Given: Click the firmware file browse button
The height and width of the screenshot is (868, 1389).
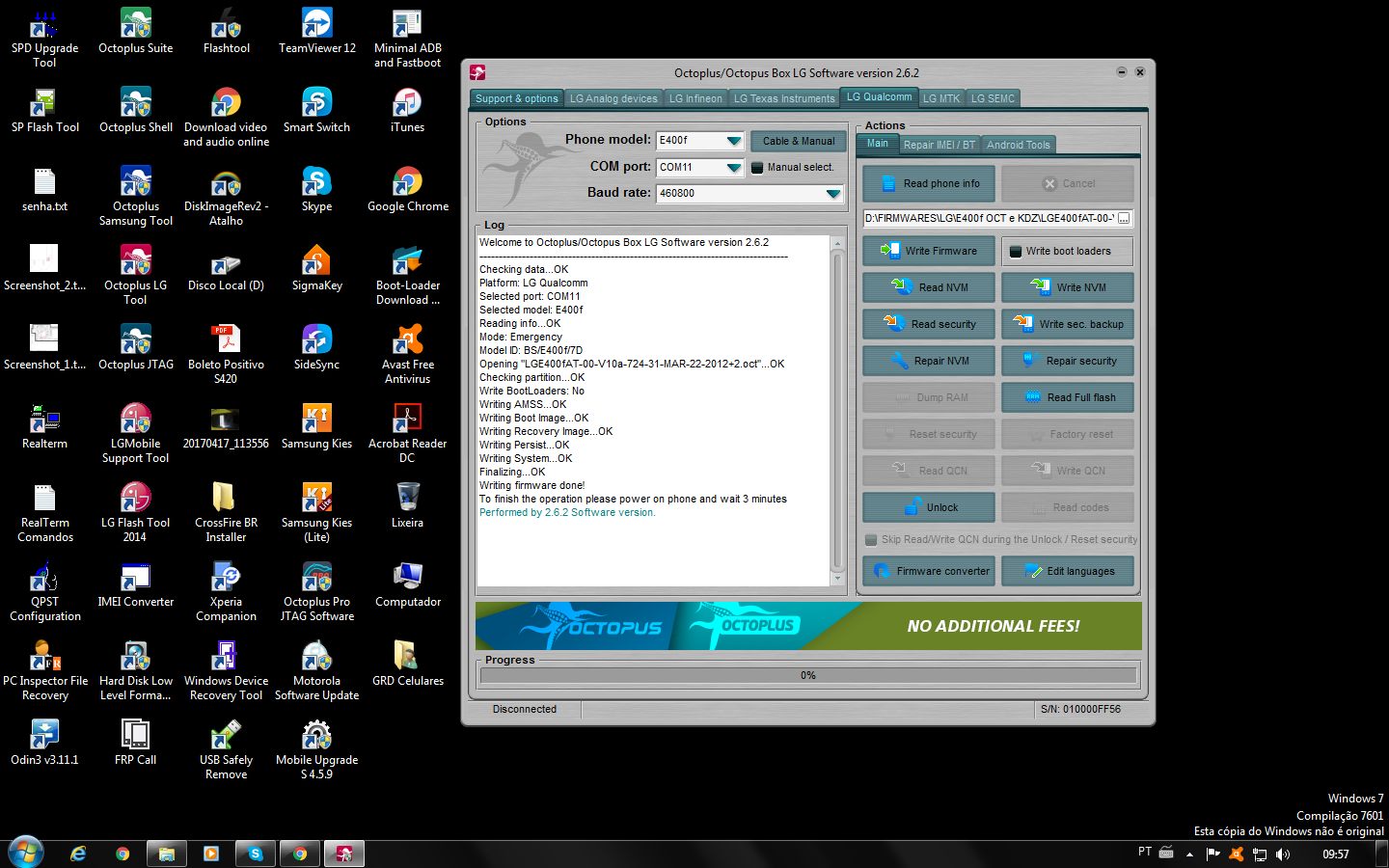Looking at the screenshot, I should (x=1124, y=219).
